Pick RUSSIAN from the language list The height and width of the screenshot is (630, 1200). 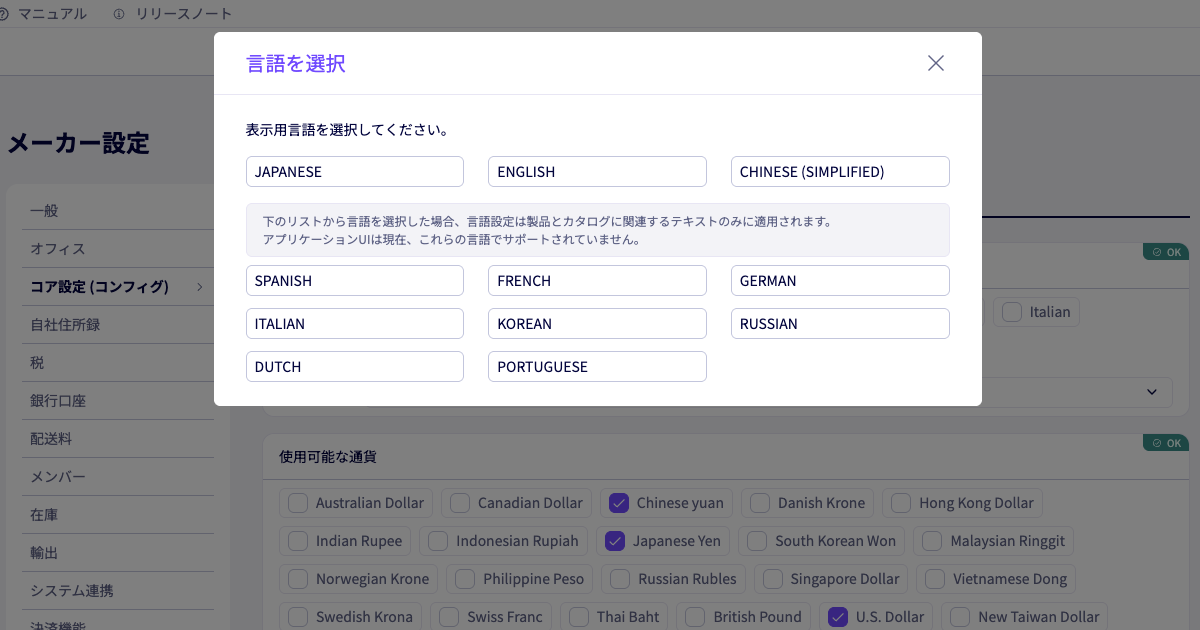pyautogui.click(x=840, y=323)
